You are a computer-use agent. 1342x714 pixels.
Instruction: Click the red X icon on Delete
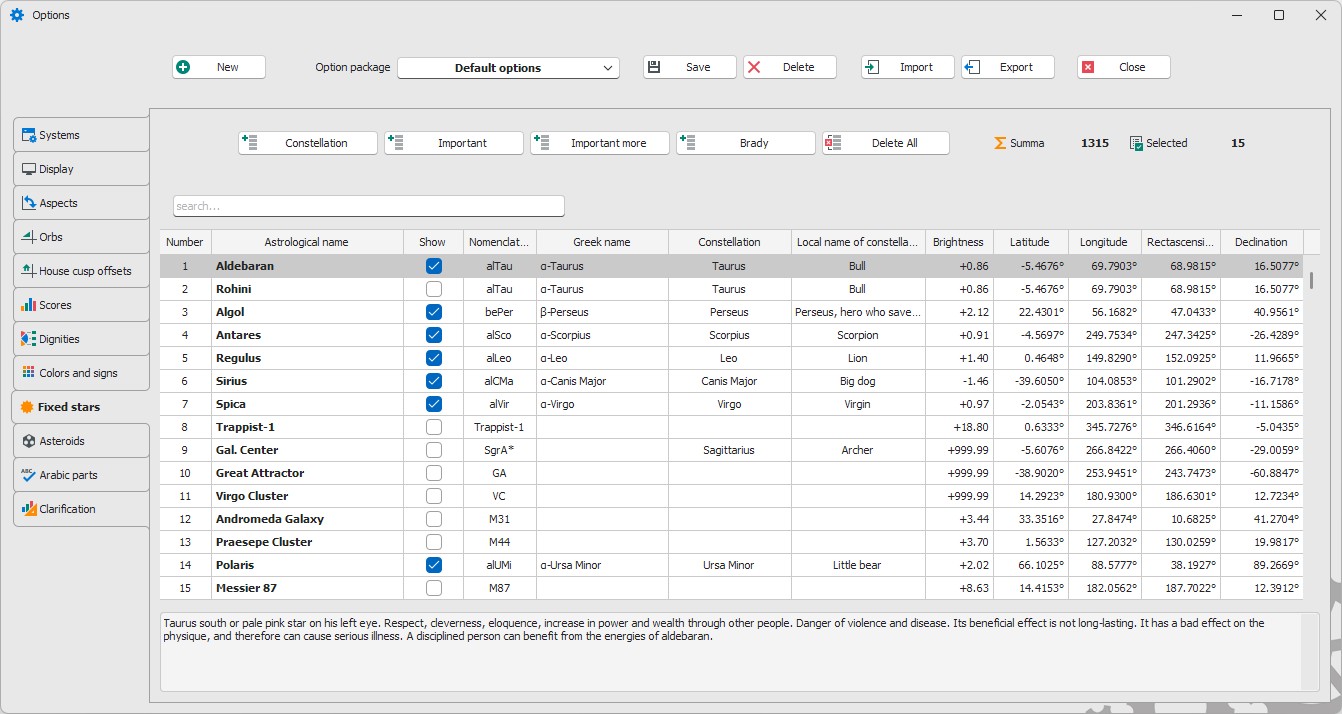[x=754, y=67]
